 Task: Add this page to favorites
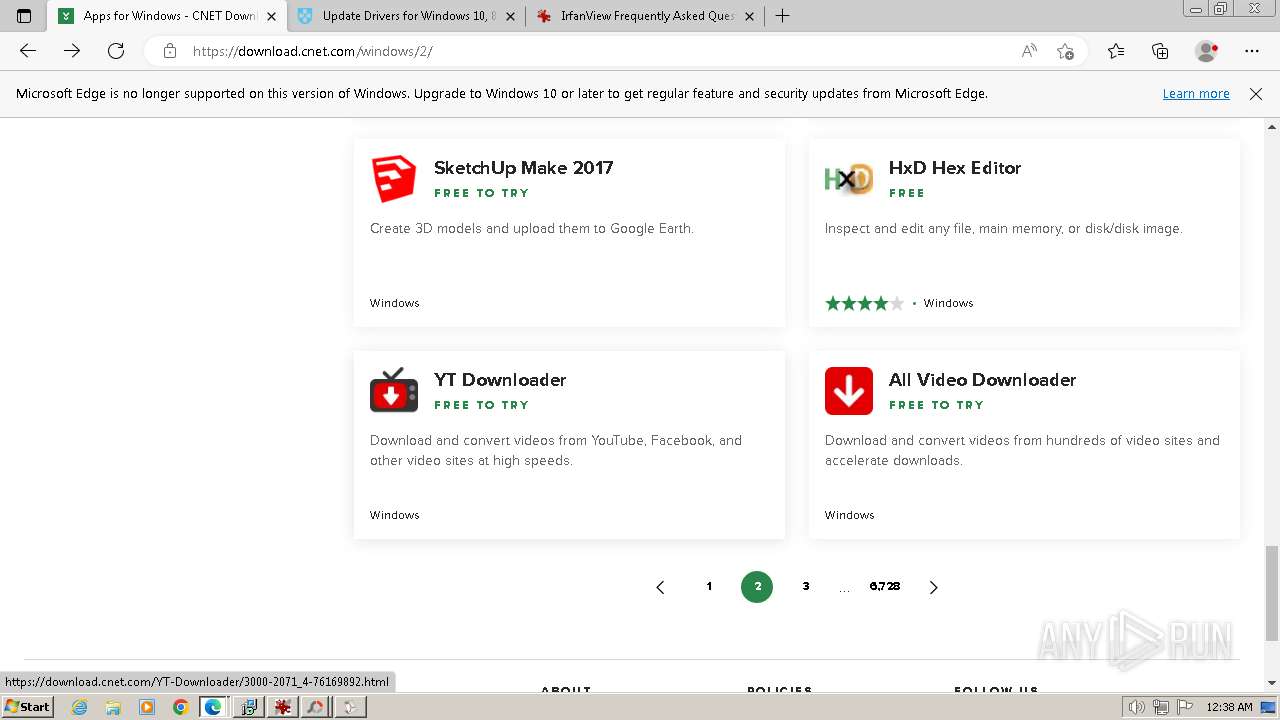pyautogui.click(x=1065, y=51)
